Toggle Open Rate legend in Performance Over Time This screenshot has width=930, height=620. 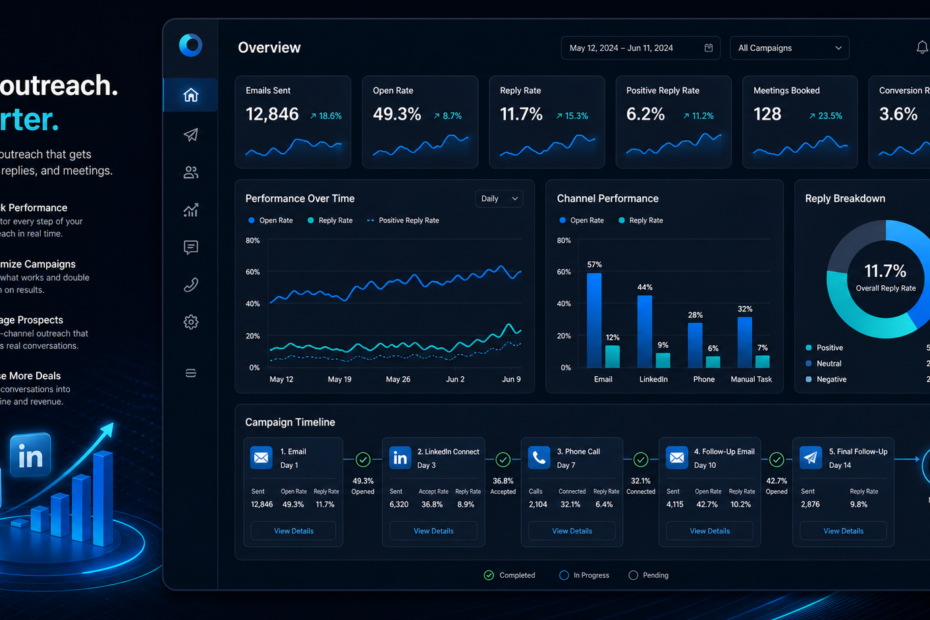[x=270, y=220]
